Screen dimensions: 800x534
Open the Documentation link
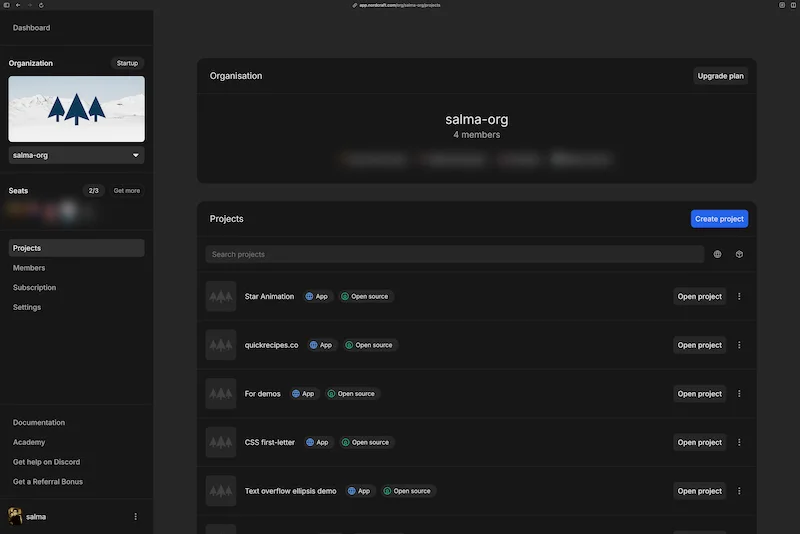point(39,422)
